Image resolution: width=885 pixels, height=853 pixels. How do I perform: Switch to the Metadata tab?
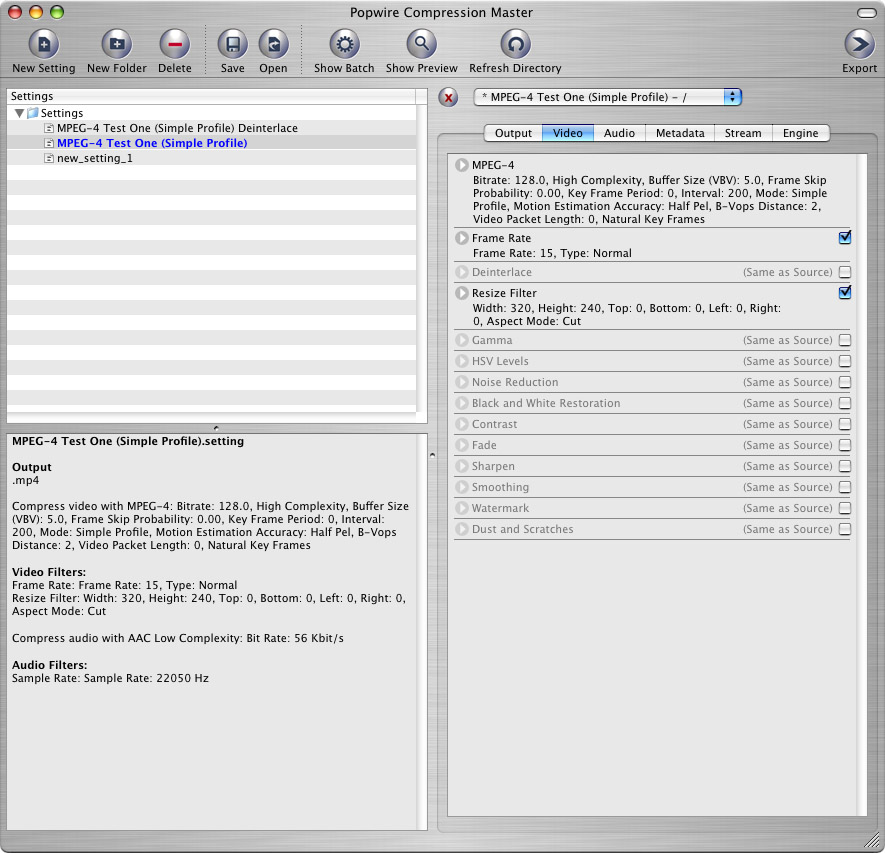680,133
